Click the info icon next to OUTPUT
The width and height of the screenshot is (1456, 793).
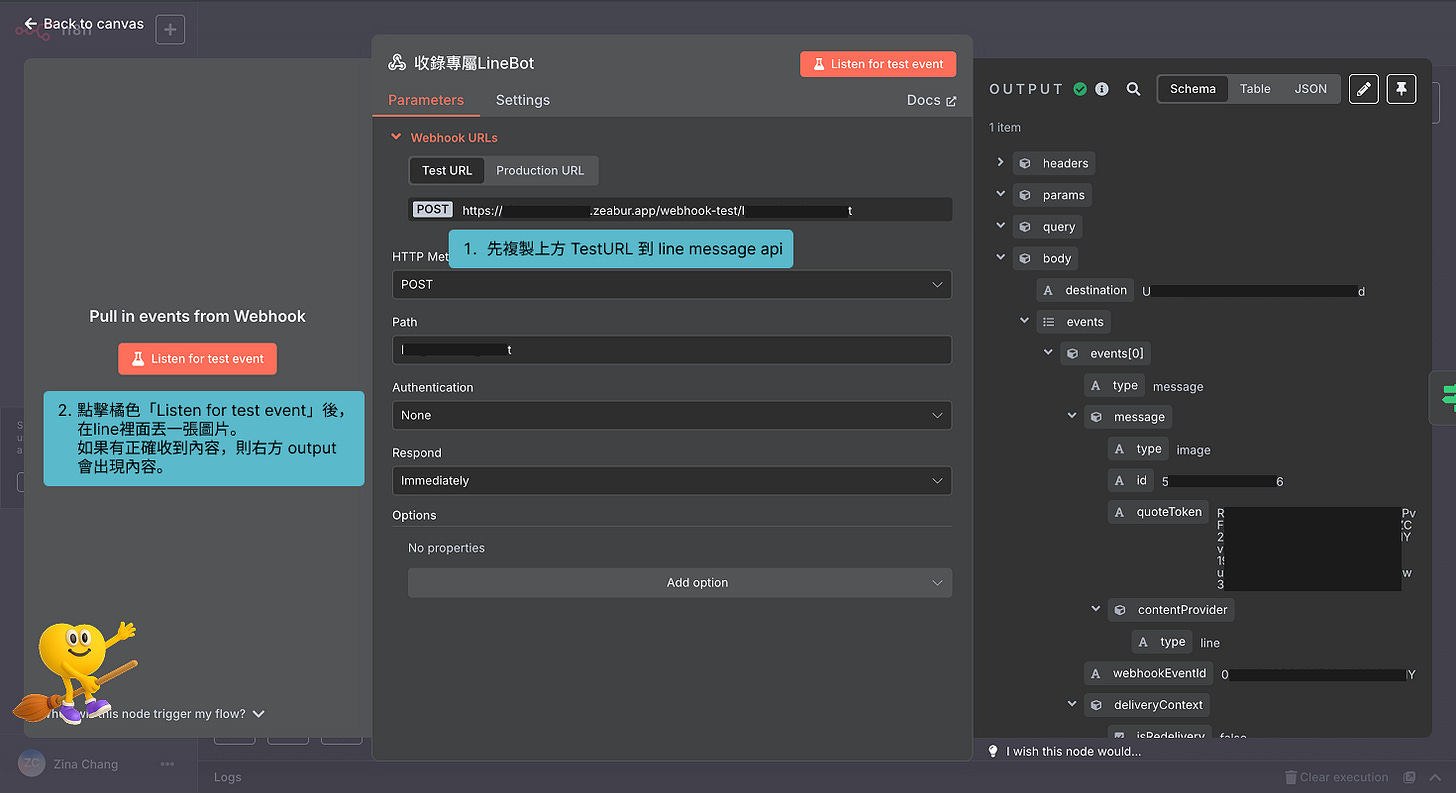pos(1102,89)
